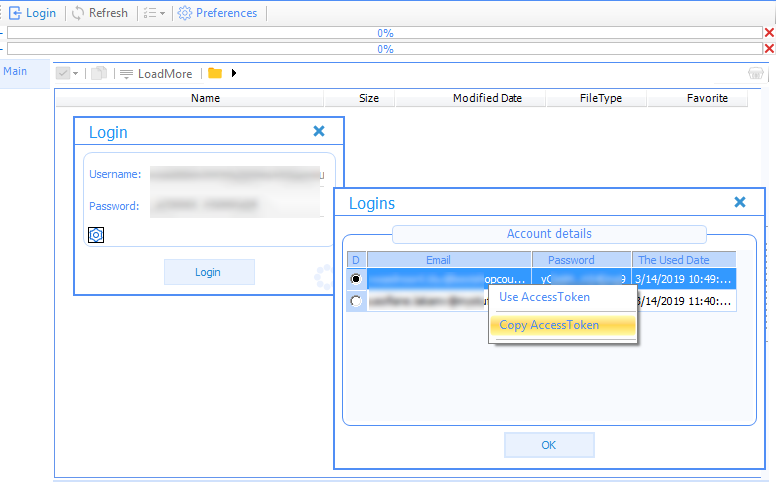Click the Password column header
The width and height of the screenshot is (776, 482).
point(582,260)
